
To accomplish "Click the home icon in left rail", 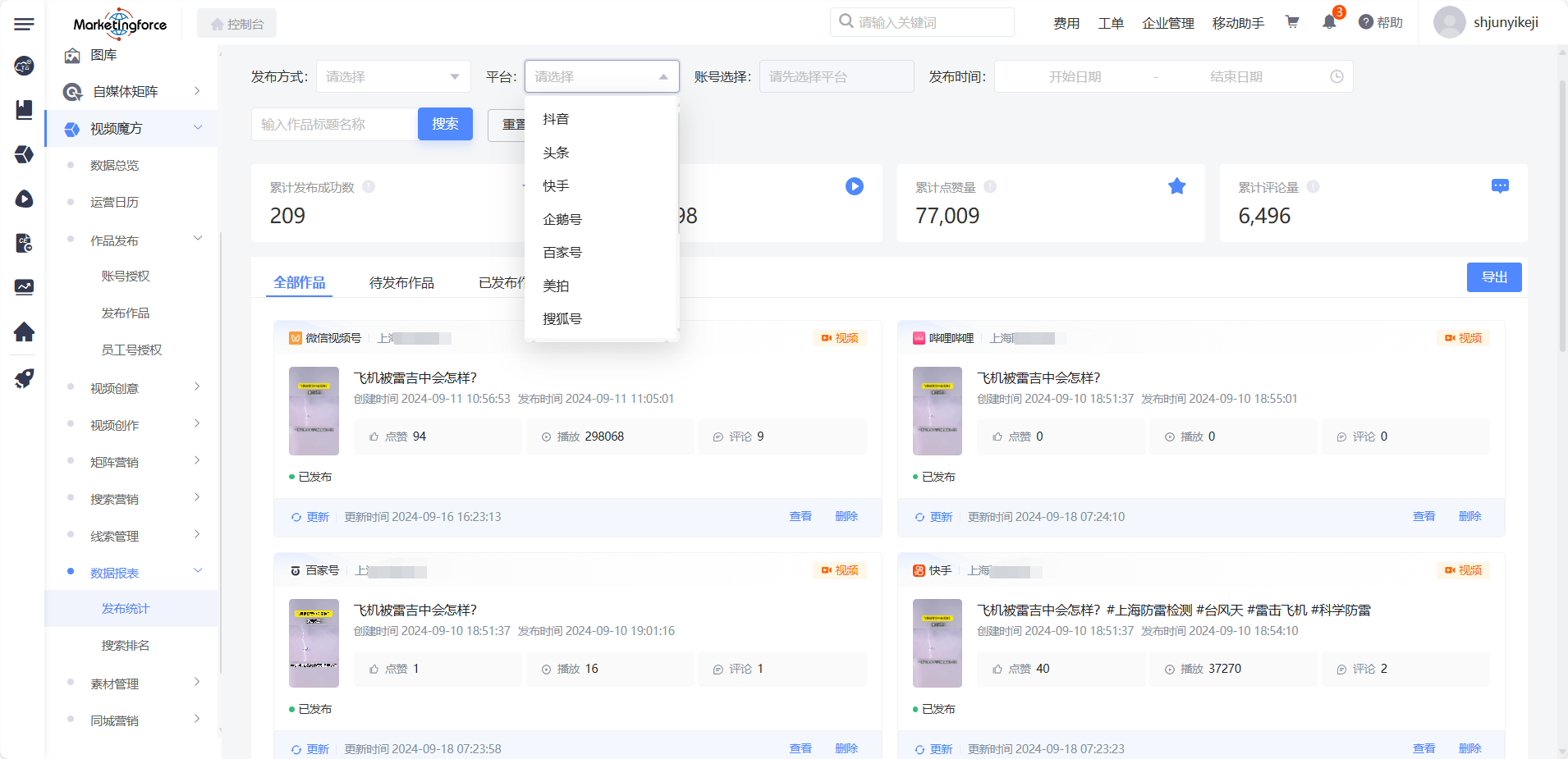I will point(24,331).
